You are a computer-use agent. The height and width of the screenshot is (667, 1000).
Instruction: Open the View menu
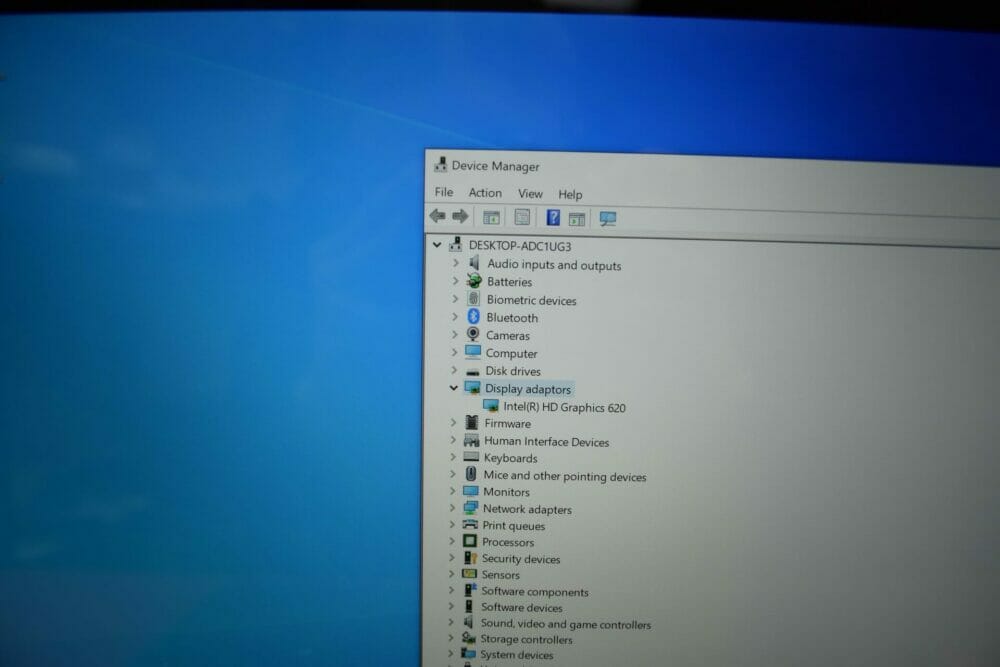tap(530, 193)
